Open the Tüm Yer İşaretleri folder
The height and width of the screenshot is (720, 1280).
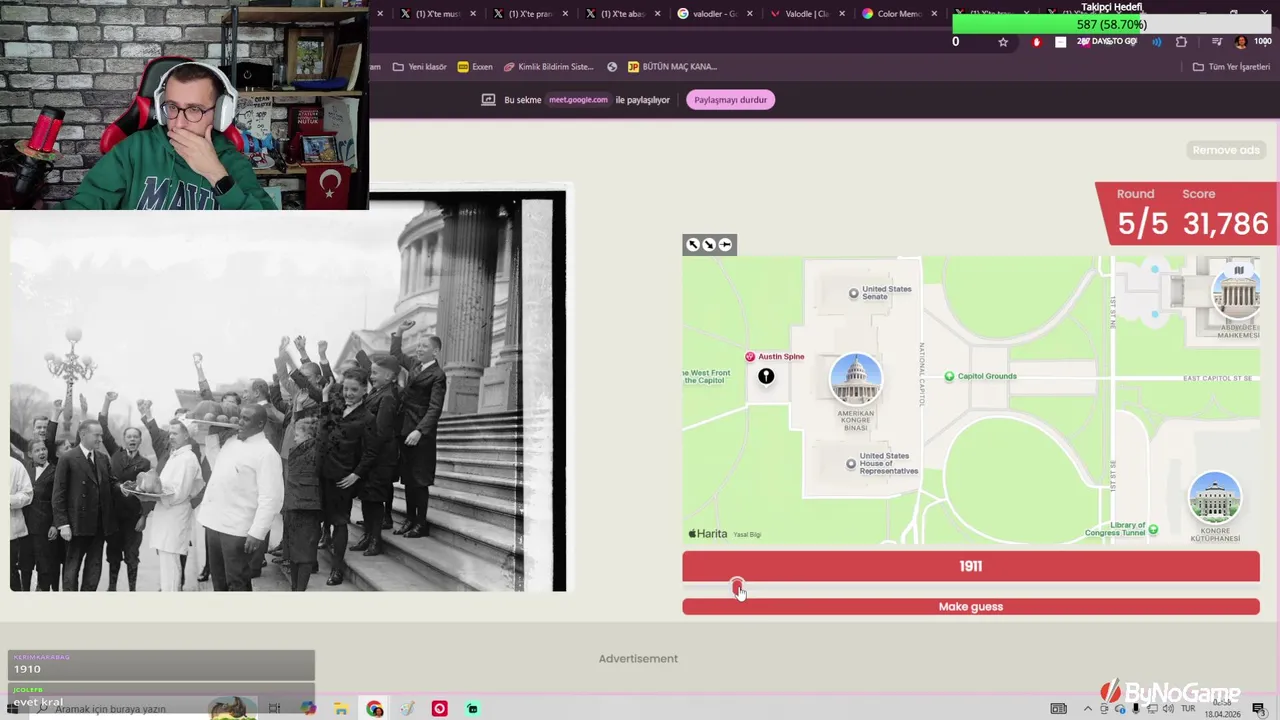pyautogui.click(x=1231, y=67)
